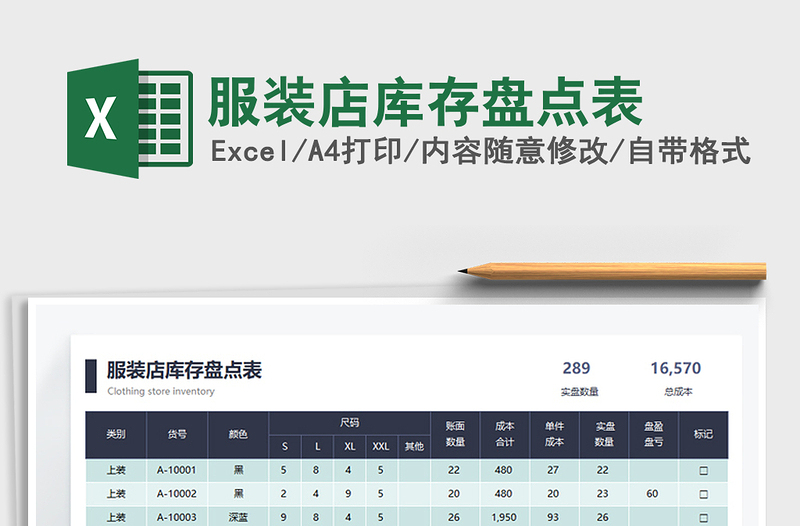
Task: Click the 成本合计 value 1,950 in row A-10003
Action: 504,517
